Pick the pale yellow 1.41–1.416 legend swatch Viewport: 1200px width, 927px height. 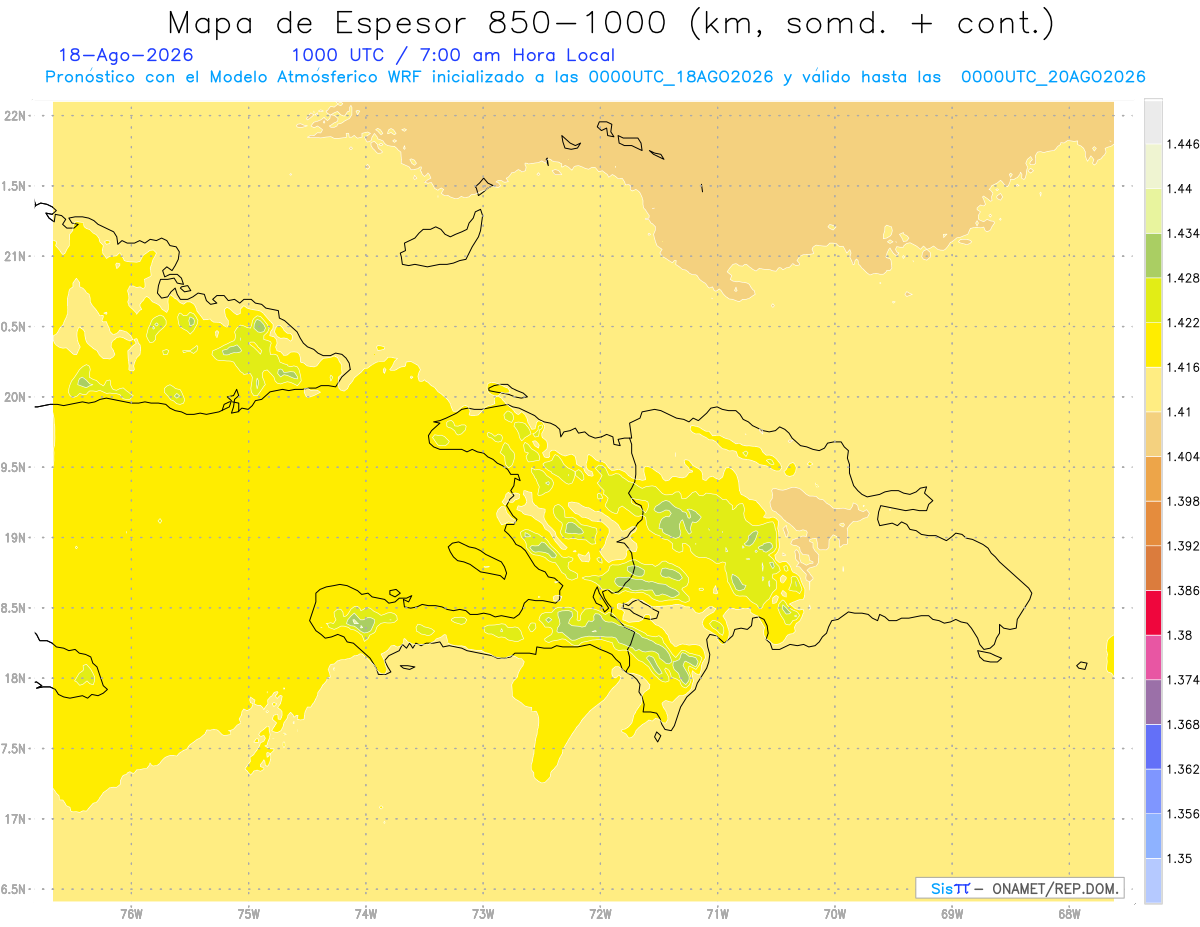tap(1153, 389)
